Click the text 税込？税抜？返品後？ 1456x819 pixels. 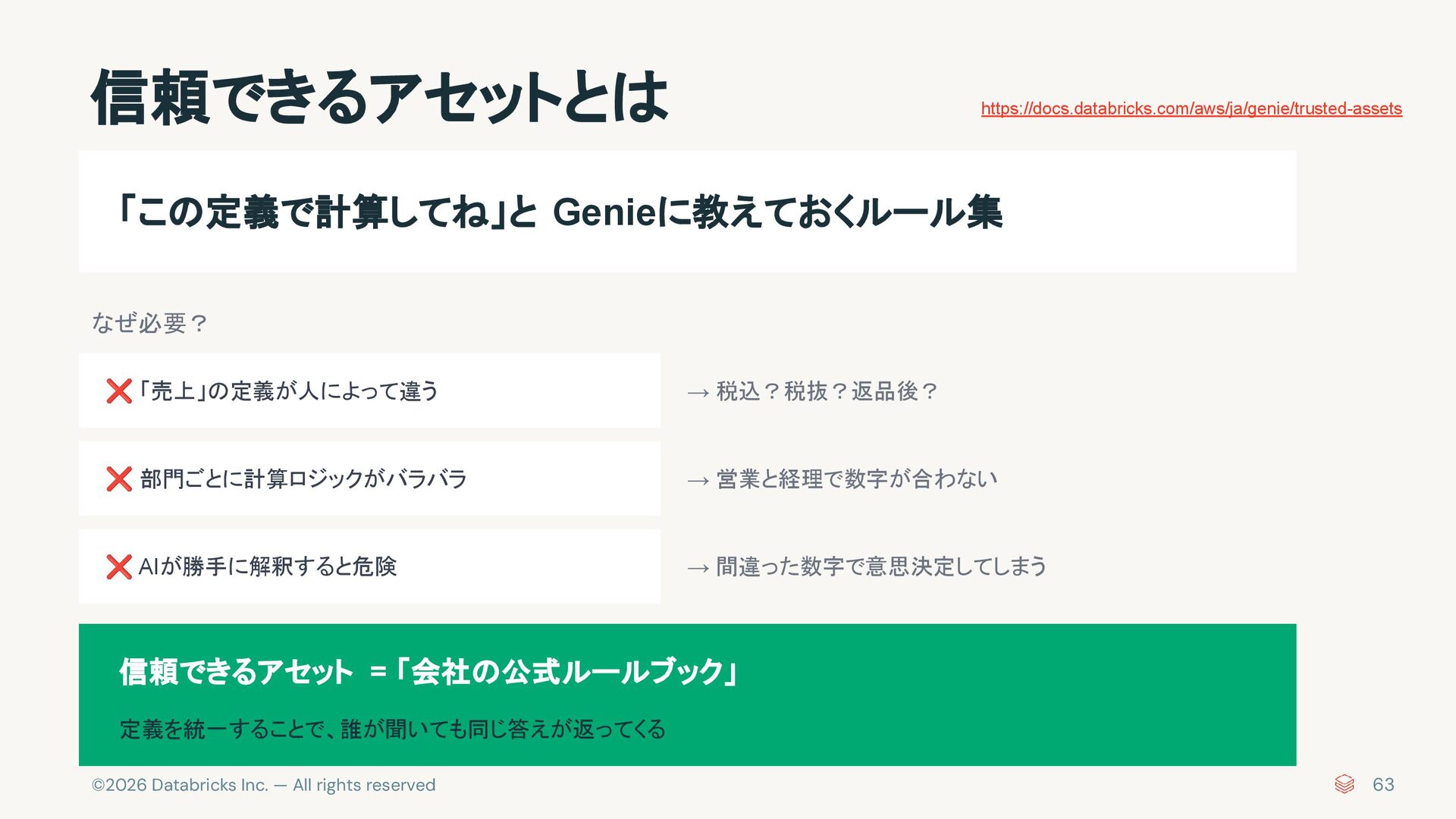tap(827, 391)
